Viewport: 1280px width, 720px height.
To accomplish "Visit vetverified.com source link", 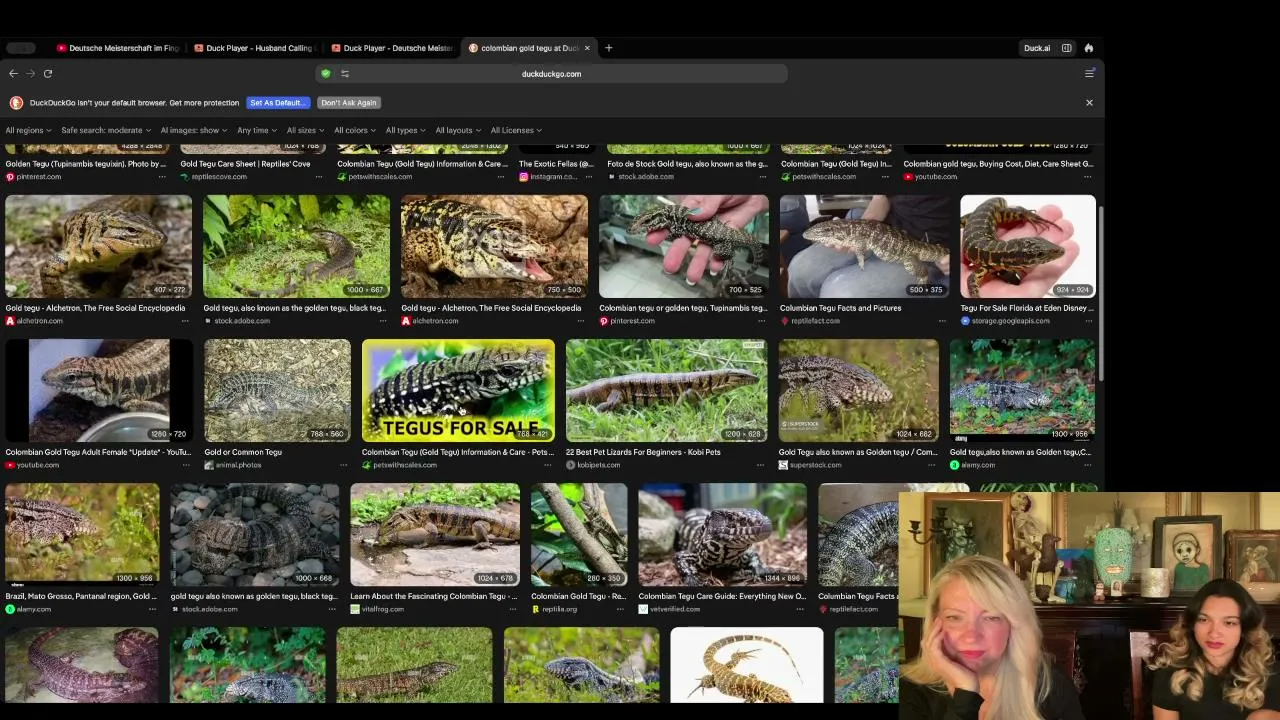I will (669, 609).
